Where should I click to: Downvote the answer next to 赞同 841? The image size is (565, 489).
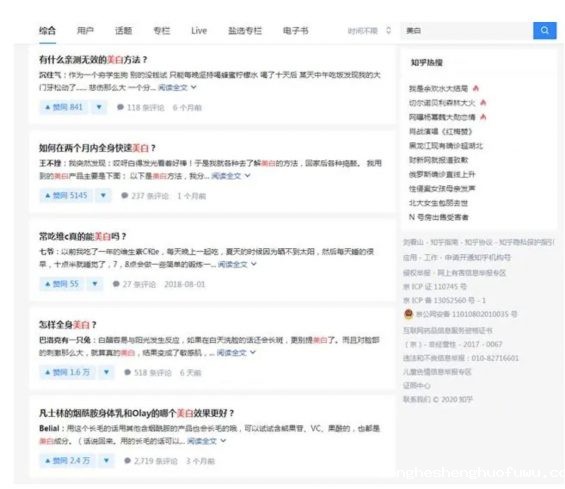coord(99,107)
